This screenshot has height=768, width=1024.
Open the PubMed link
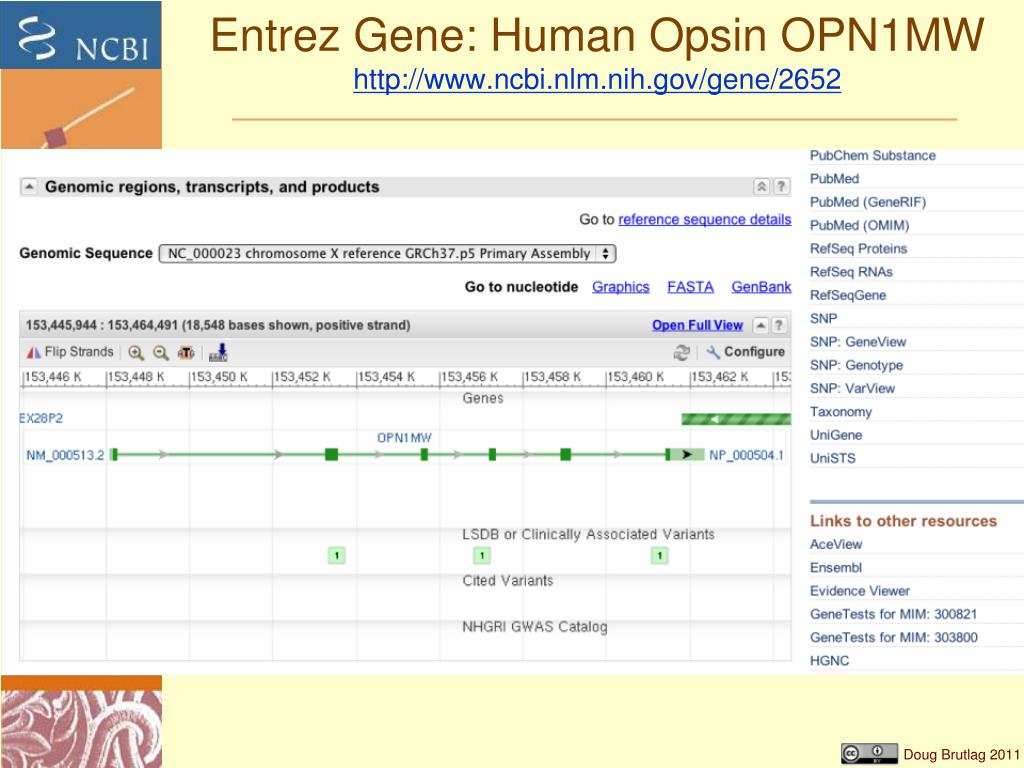835,179
